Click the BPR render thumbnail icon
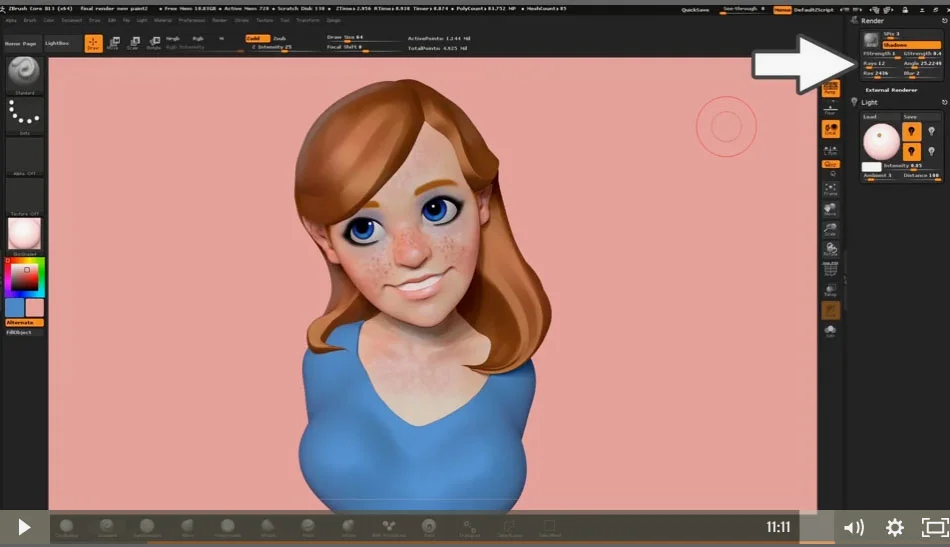This screenshot has width=950, height=547. 871,40
